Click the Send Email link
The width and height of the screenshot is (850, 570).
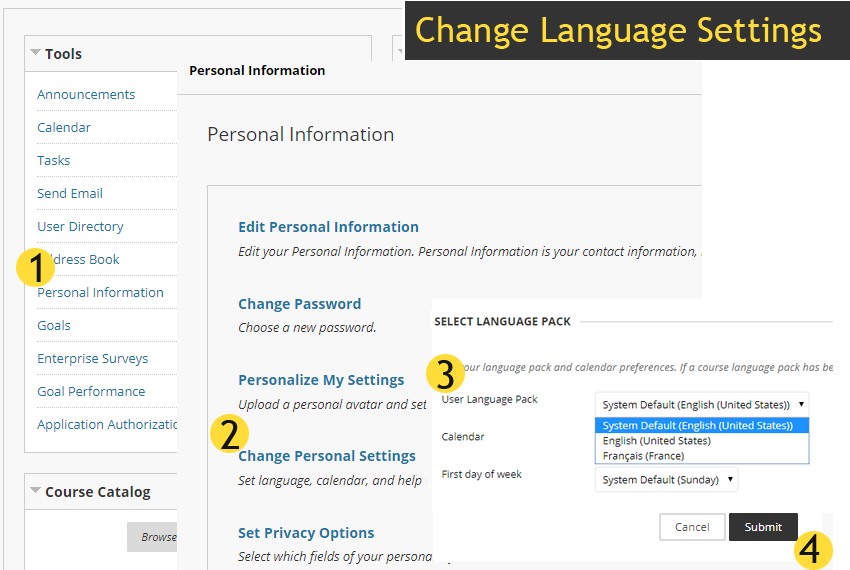click(x=70, y=194)
